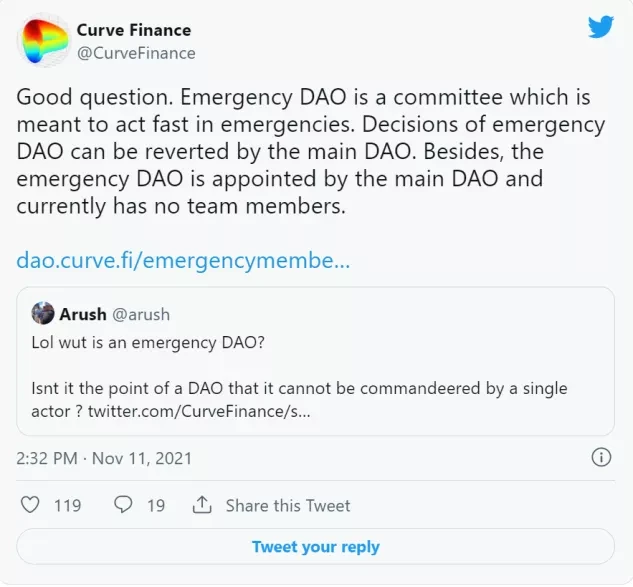This screenshot has height=587, width=633.
Task: Click the Arush name in quoted tweet
Action: tap(83, 314)
